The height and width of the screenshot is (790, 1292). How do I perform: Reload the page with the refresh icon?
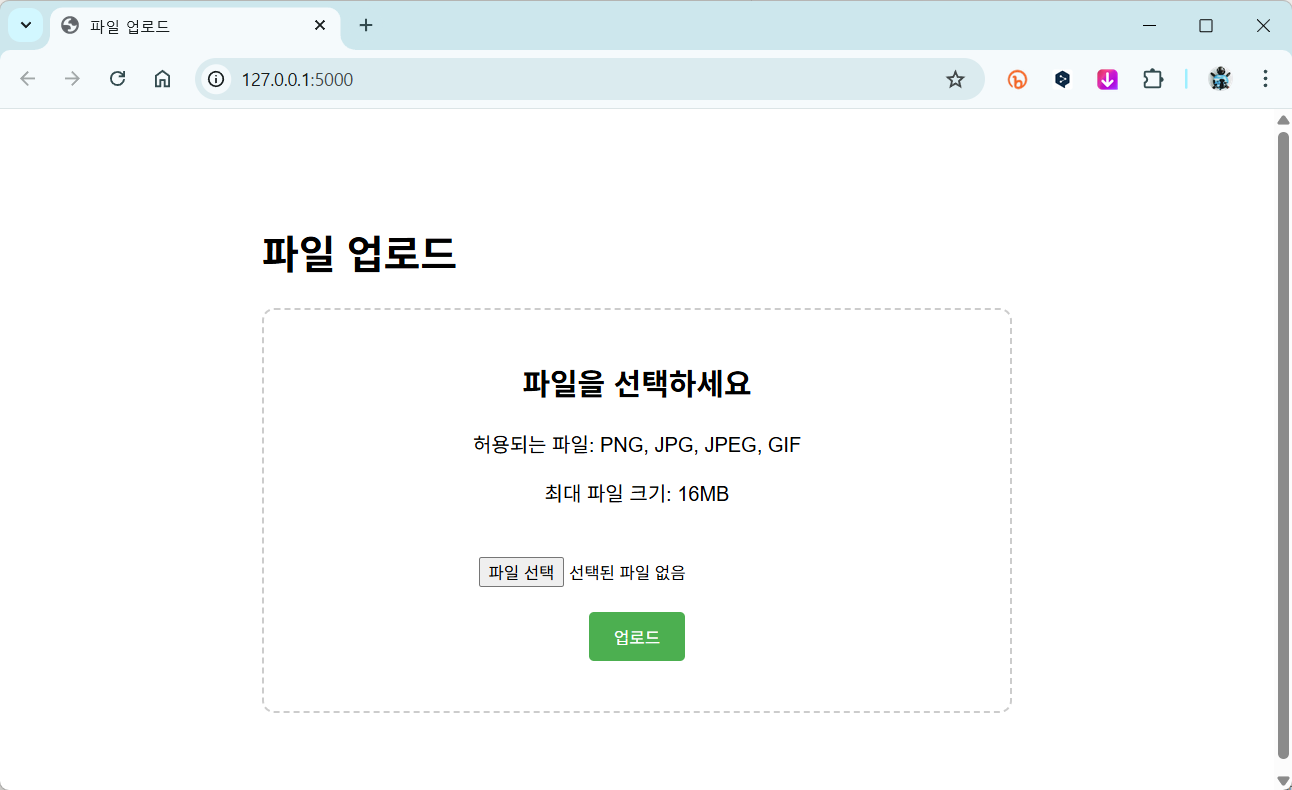[x=117, y=79]
